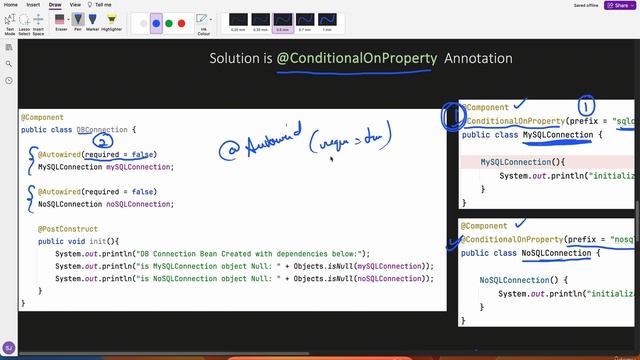Expand the Ink Colour dropdown arrow
The width and height of the screenshot is (640, 360).
pyautogui.click(x=211, y=19)
